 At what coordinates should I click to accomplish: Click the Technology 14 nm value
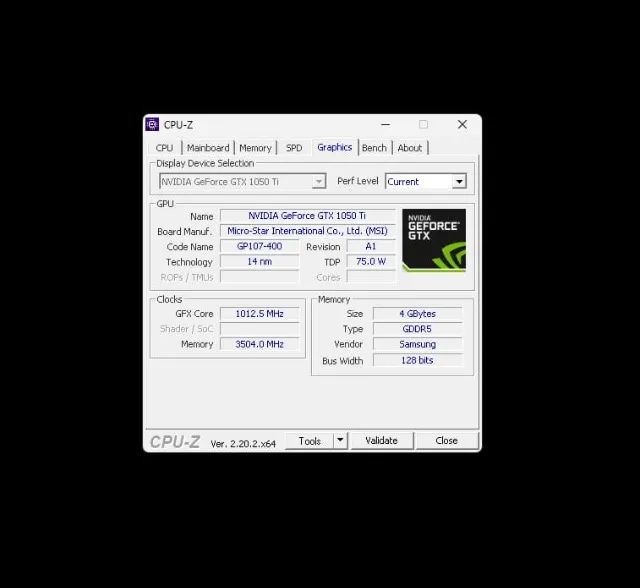click(260, 262)
